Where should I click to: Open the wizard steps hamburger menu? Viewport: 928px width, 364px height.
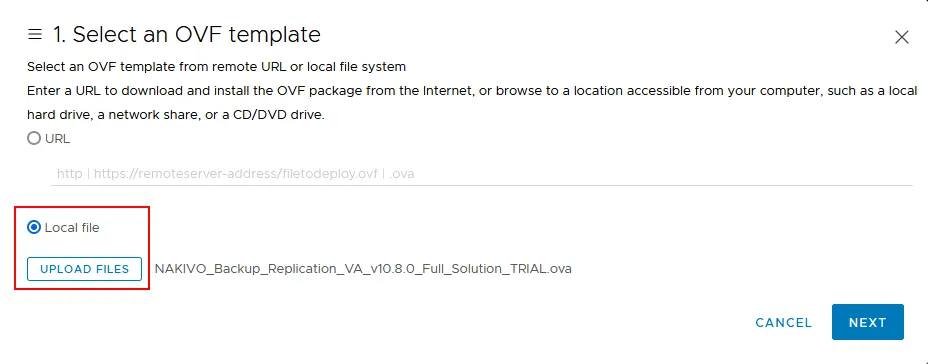pyautogui.click(x=35, y=34)
